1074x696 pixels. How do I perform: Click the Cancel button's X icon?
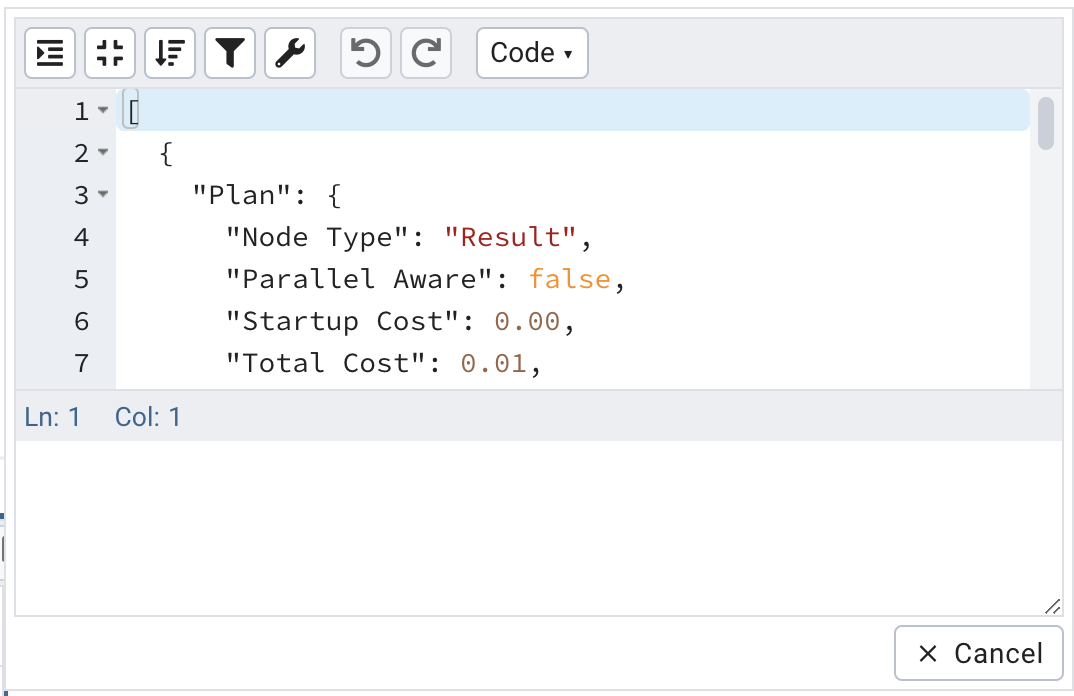pos(926,652)
